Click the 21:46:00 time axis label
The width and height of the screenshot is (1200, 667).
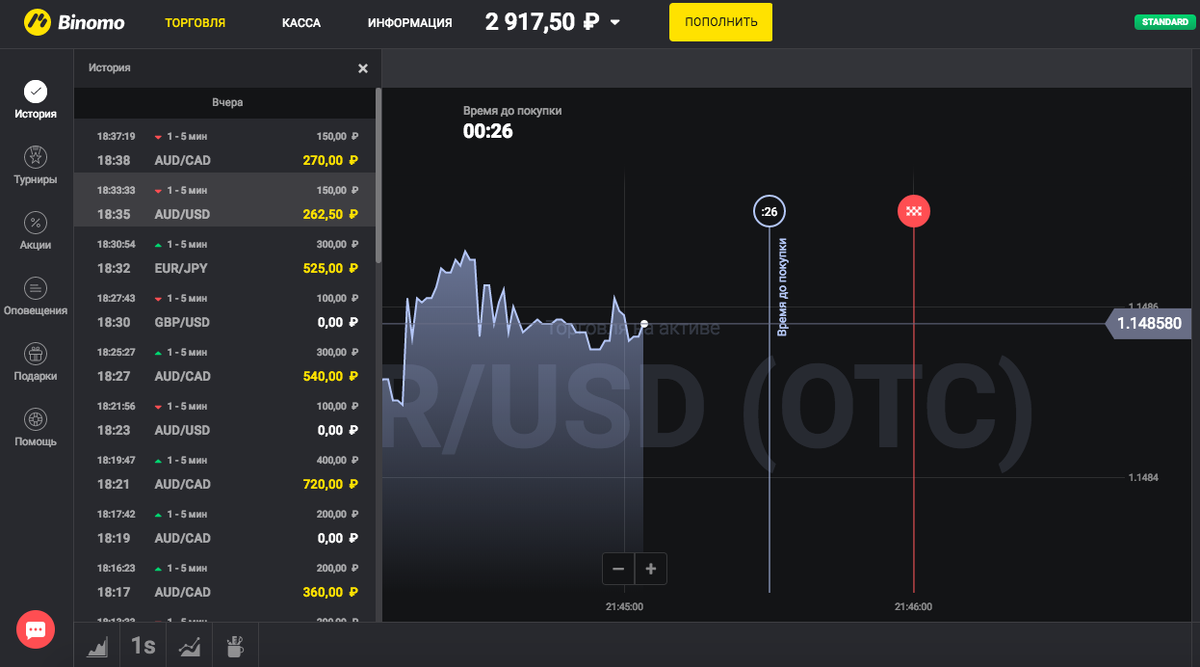[913, 606]
